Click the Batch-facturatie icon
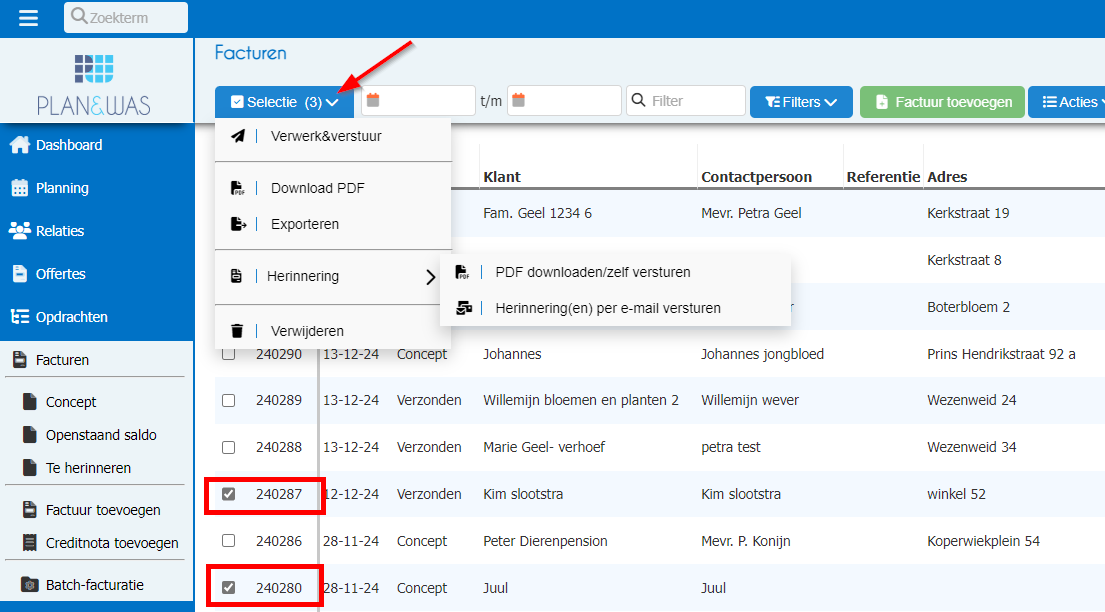The image size is (1105, 612). pyautogui.click(x=30, y=585)
